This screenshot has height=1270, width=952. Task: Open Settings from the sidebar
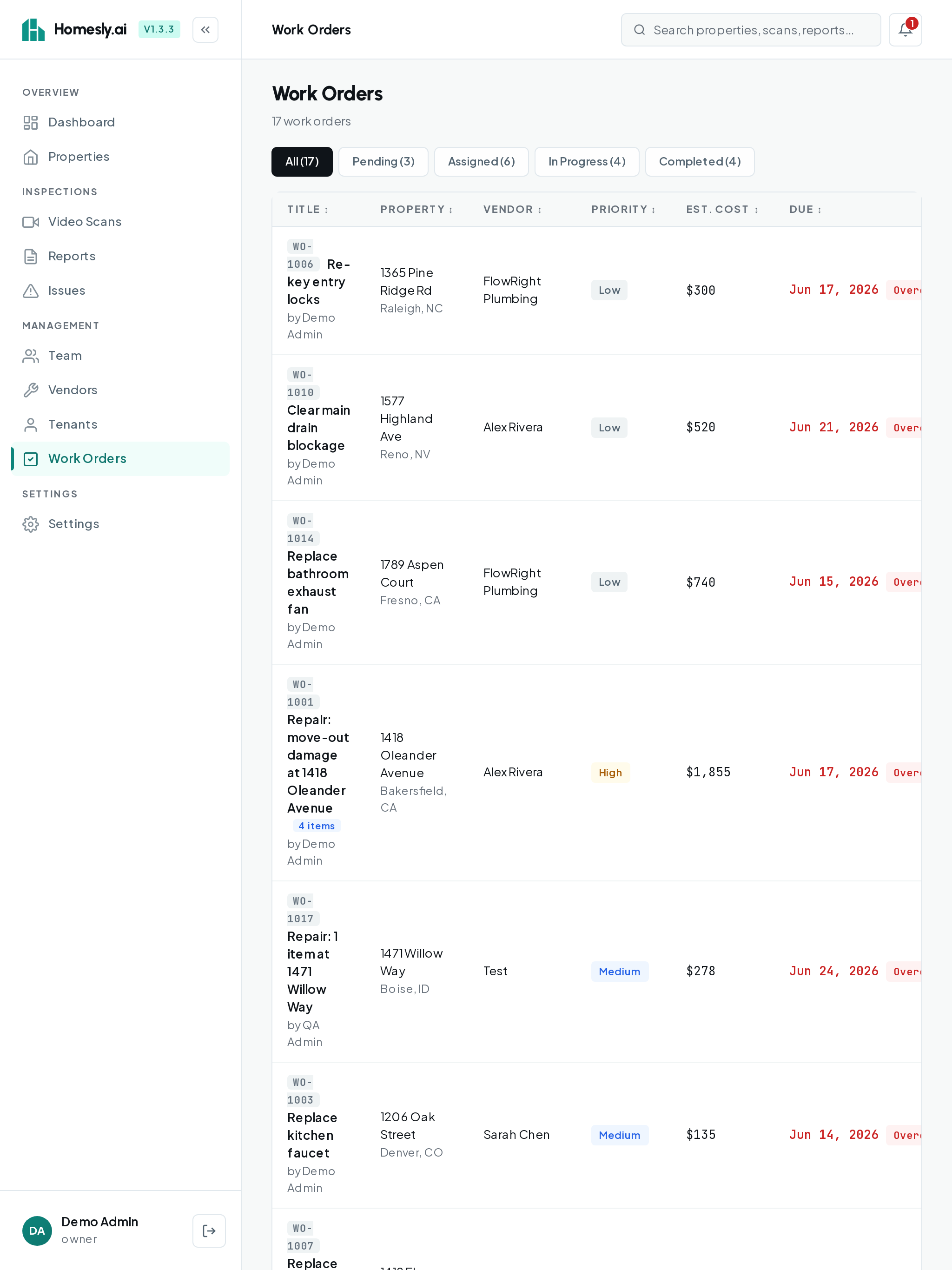(120, 523)
